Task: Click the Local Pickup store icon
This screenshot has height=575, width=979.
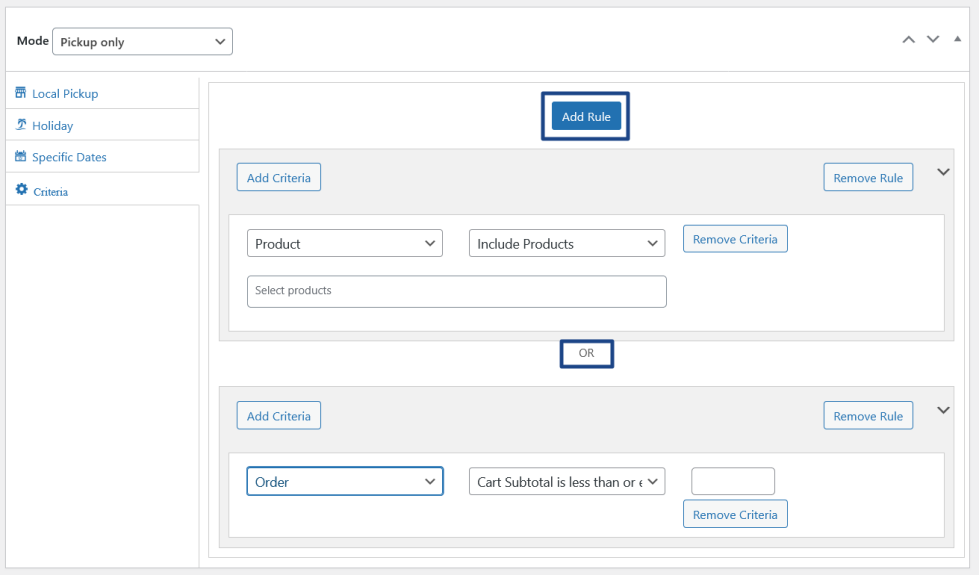Action: [x=21, y=93]
